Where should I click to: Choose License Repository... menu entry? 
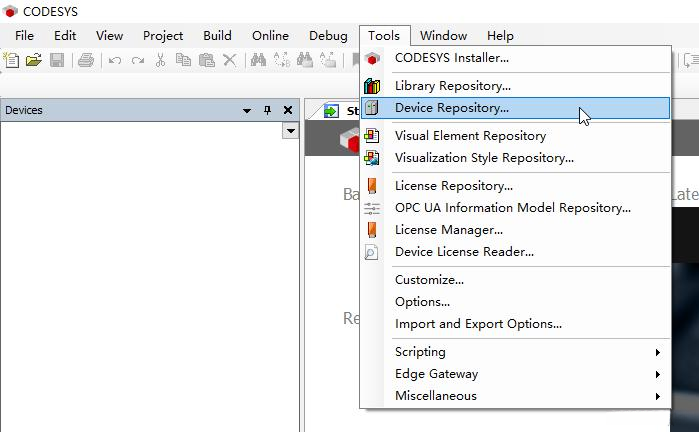point(515,185)
